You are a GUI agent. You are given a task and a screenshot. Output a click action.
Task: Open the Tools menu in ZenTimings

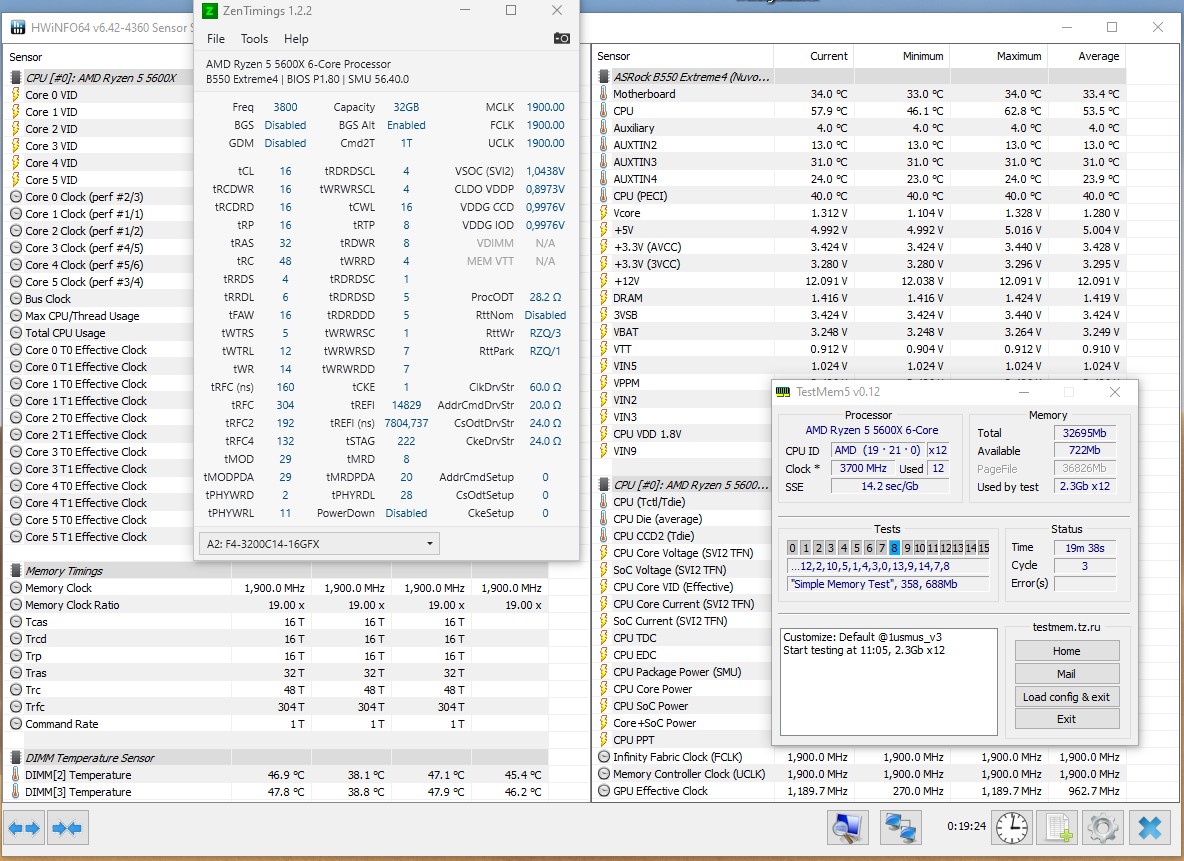click(x=254, y=39)
